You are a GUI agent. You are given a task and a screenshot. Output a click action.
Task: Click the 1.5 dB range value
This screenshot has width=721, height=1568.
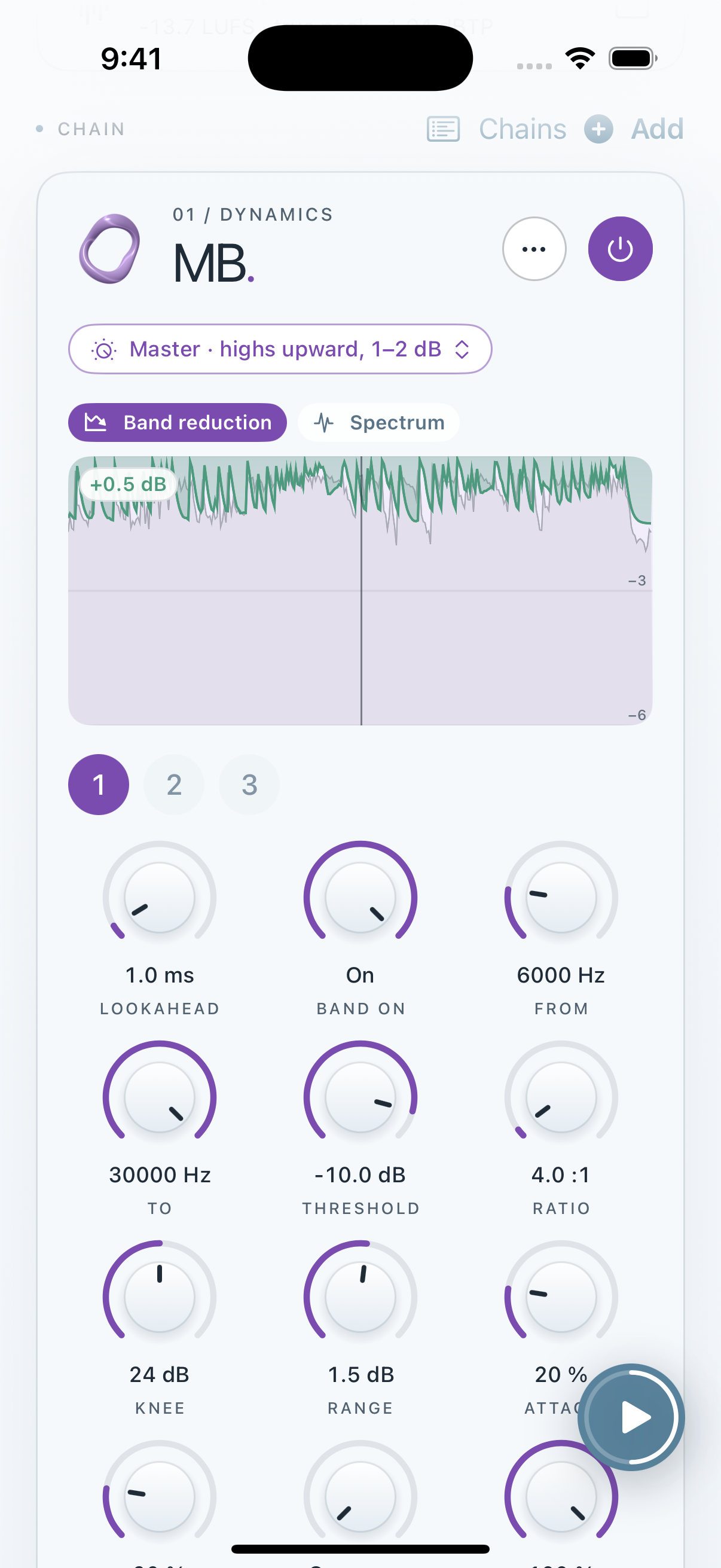[361, 1374]
